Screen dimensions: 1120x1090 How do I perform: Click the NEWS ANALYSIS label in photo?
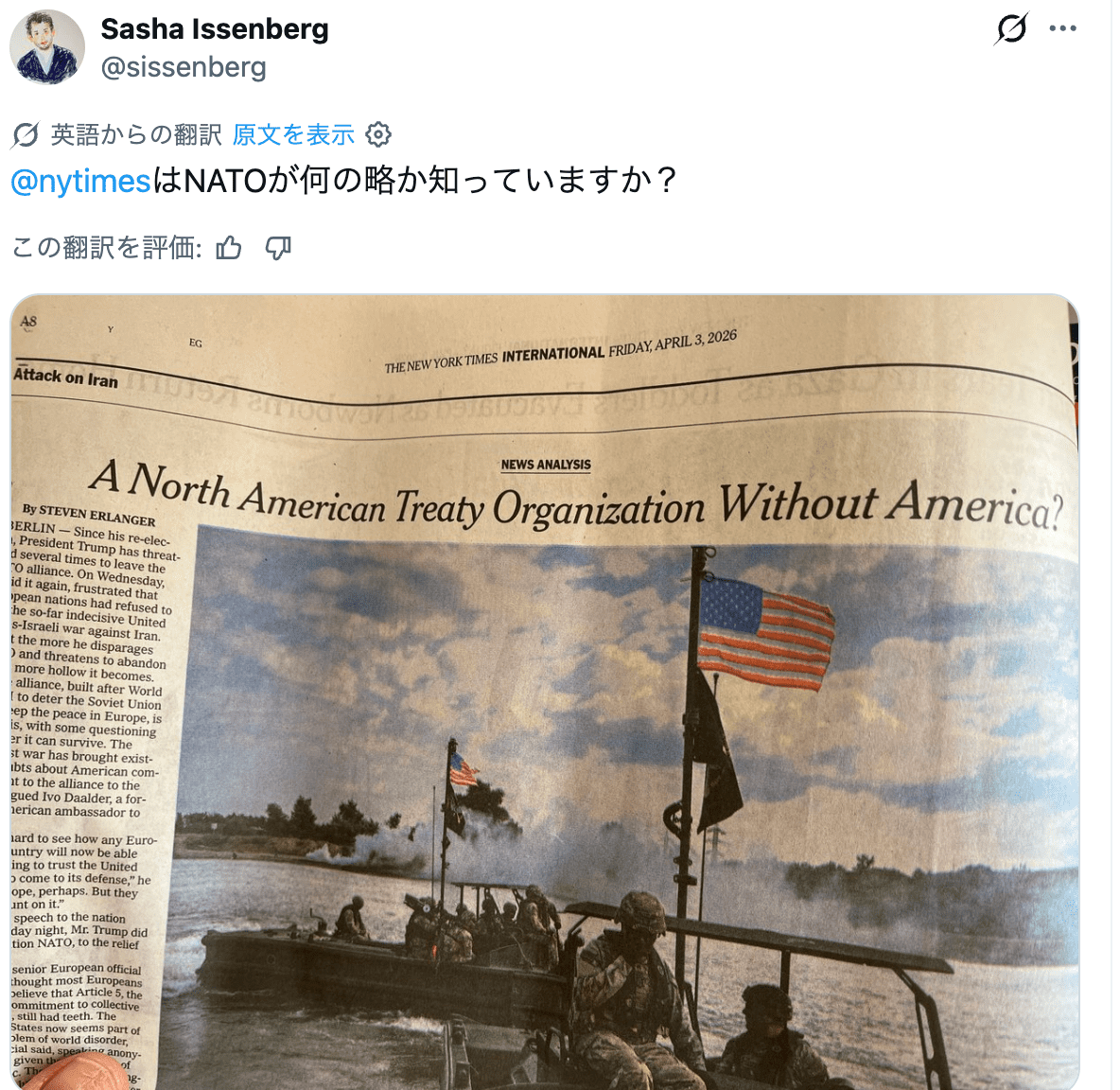click(546, 465)
